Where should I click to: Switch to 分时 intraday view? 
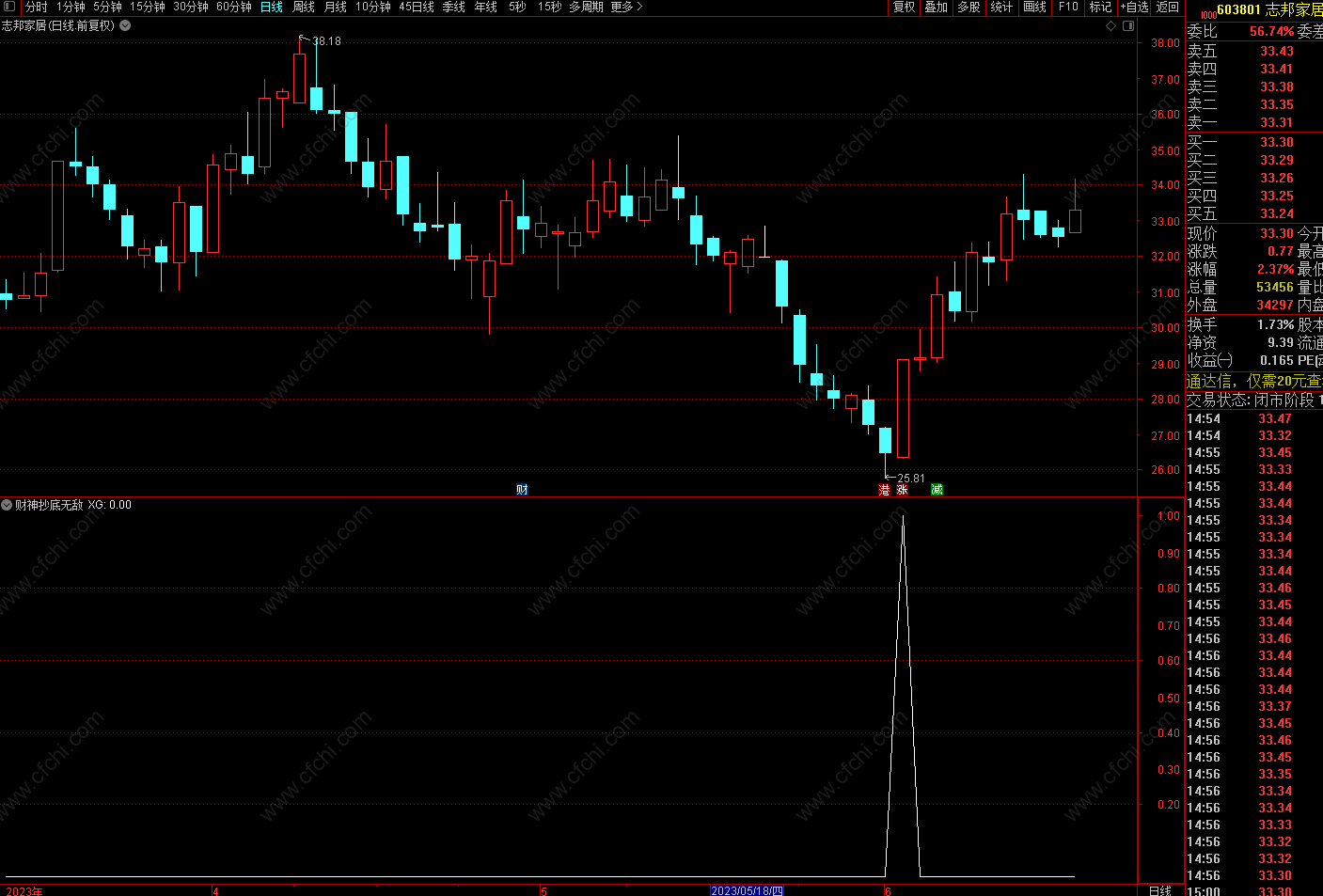click(36, 7)
